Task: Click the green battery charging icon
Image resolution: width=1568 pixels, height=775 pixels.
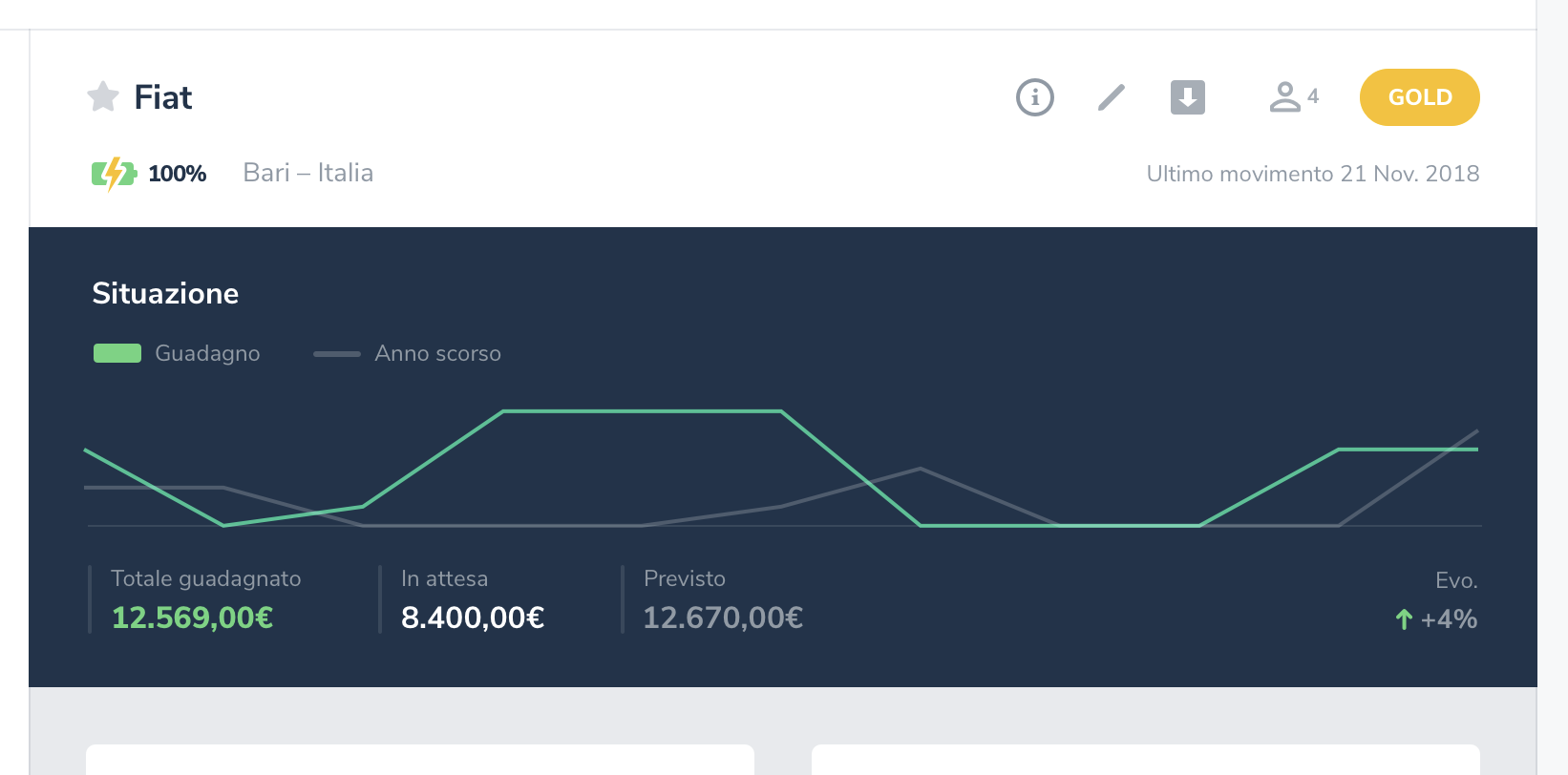Action: click(114, 174)
